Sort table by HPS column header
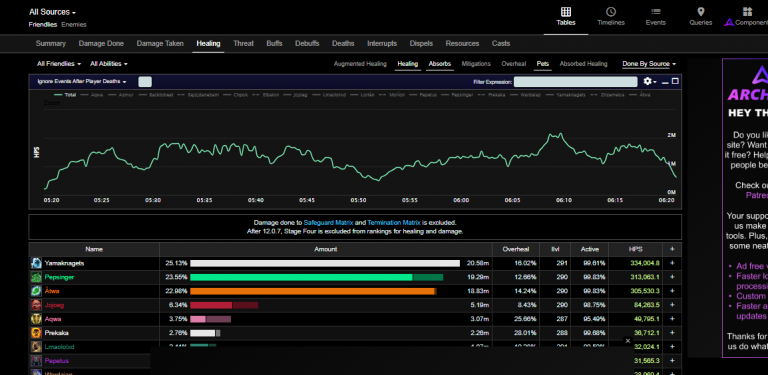The height and width of the screenshot is (375, 768). tap(636, 249)
